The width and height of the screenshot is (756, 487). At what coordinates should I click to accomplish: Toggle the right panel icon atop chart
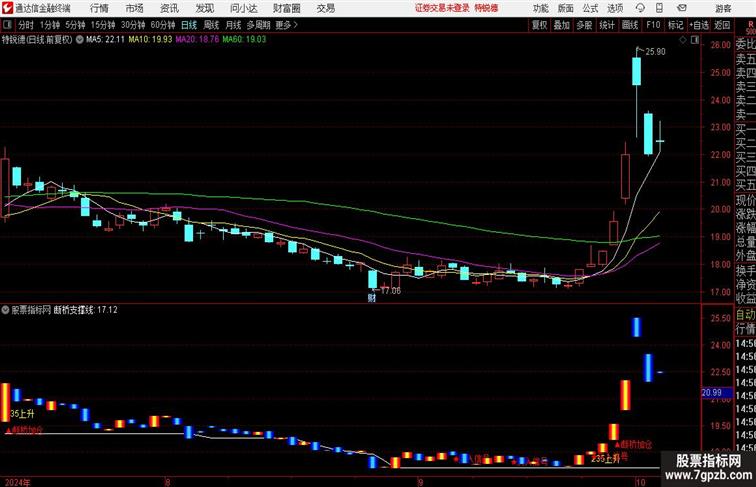695,41
